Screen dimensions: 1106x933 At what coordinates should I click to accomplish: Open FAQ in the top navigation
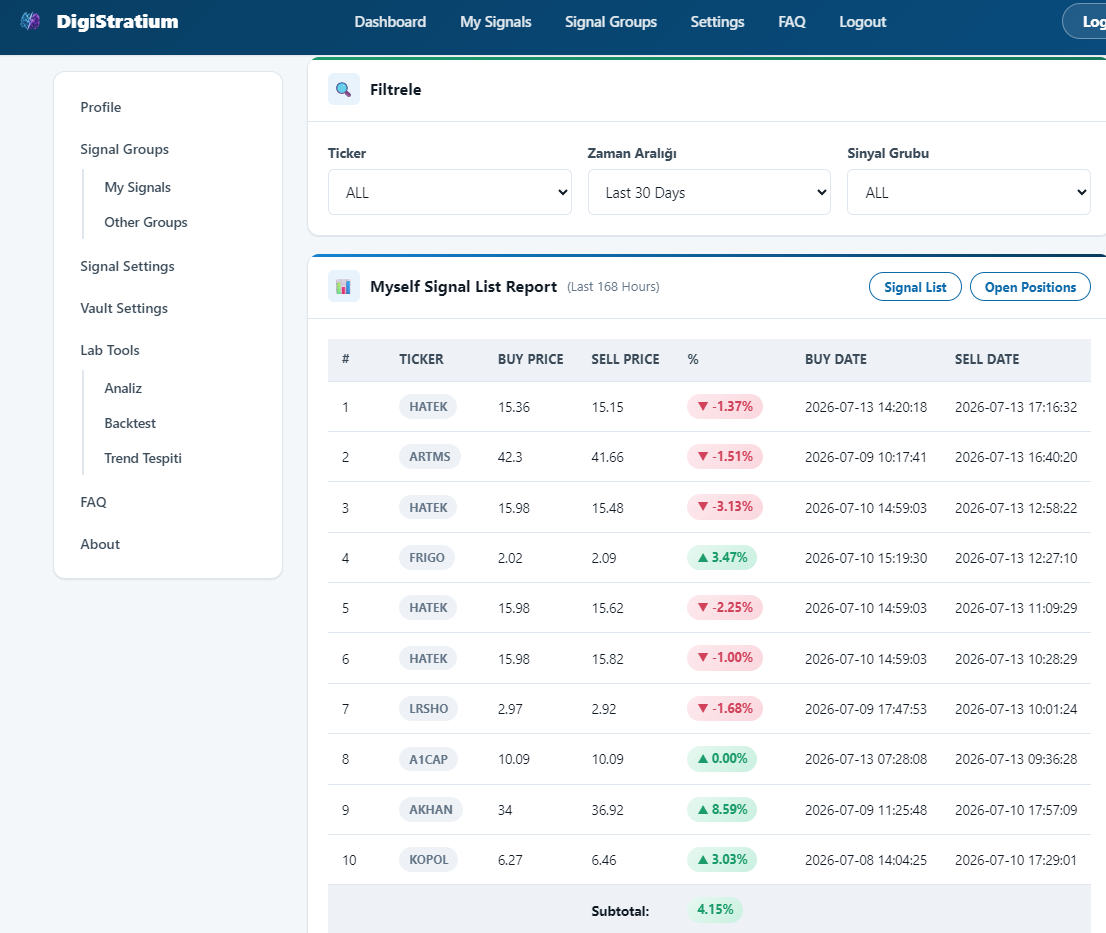pos(791,22)
